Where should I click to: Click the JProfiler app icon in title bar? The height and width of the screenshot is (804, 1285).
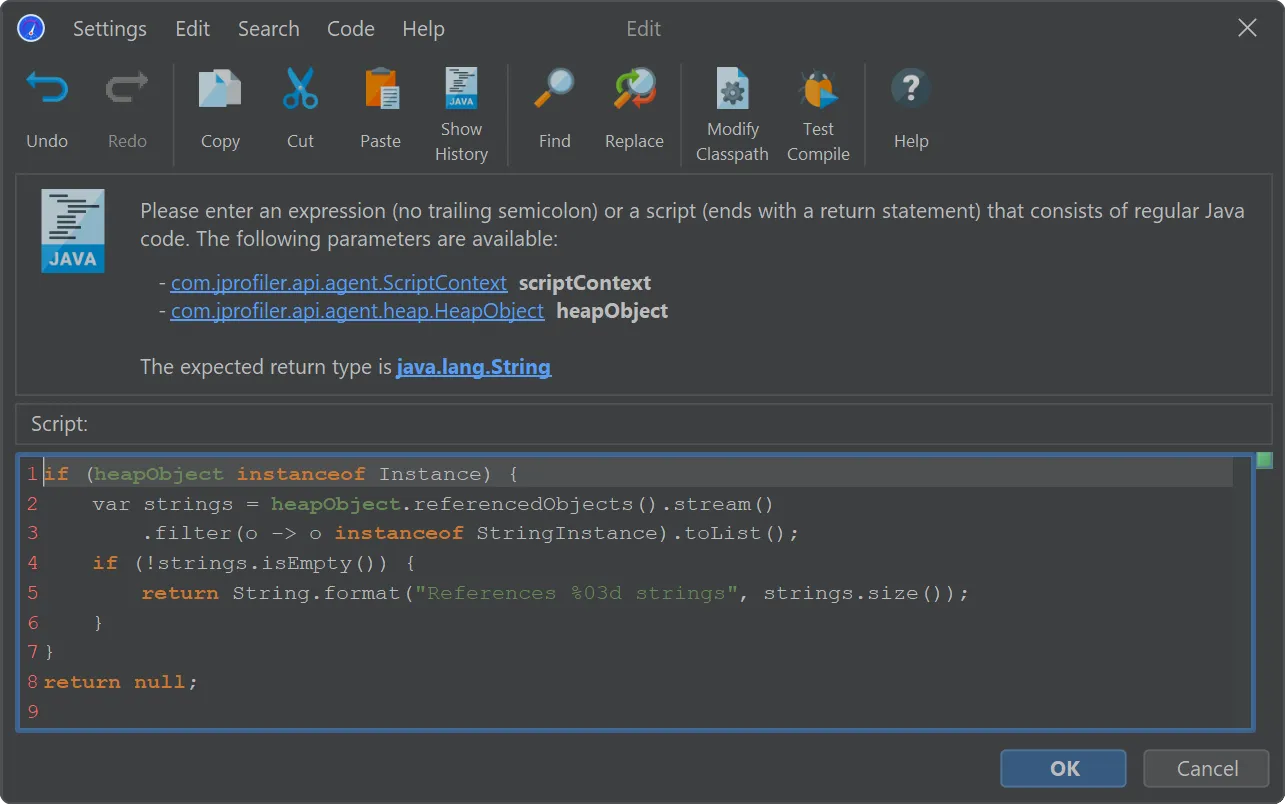pos(31,28)
